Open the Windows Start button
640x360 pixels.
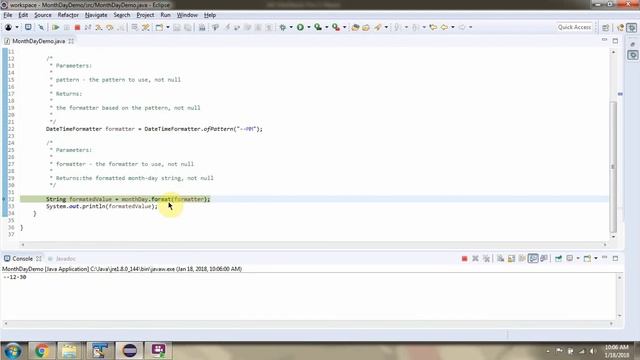click(x=13, y=351)
